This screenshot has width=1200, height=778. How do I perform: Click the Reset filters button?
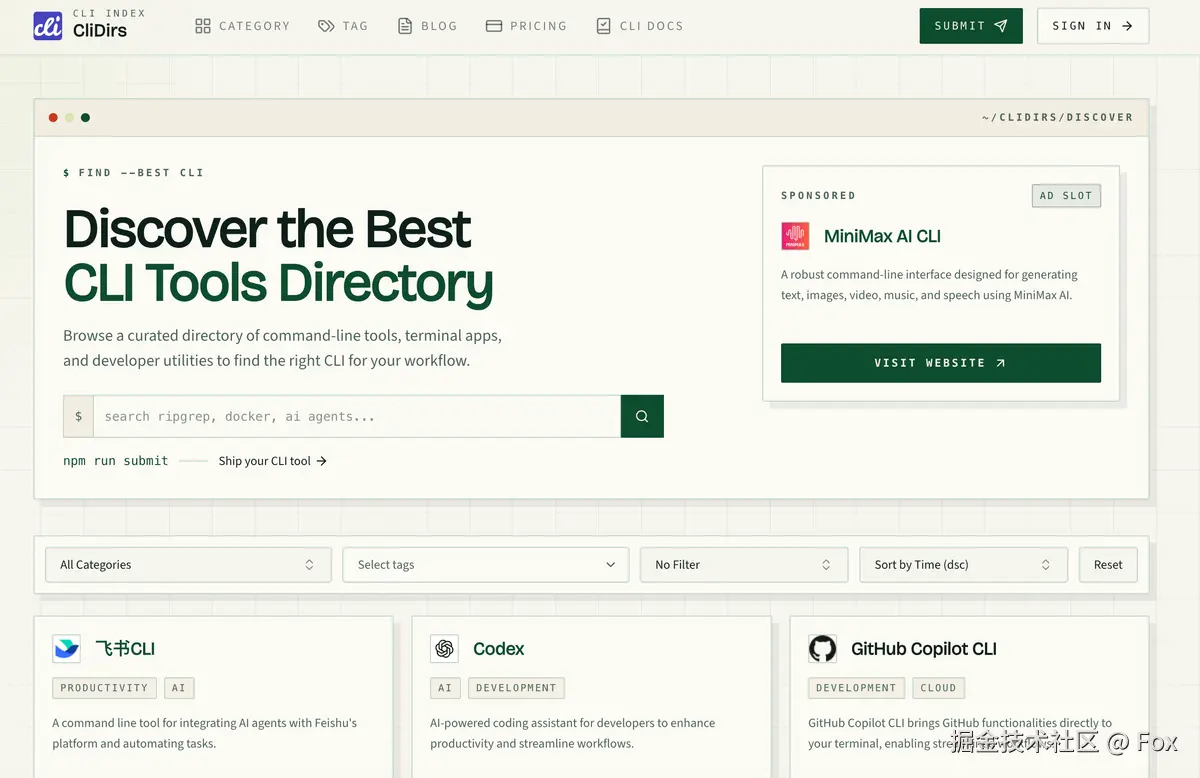(x=1108, y=565)
